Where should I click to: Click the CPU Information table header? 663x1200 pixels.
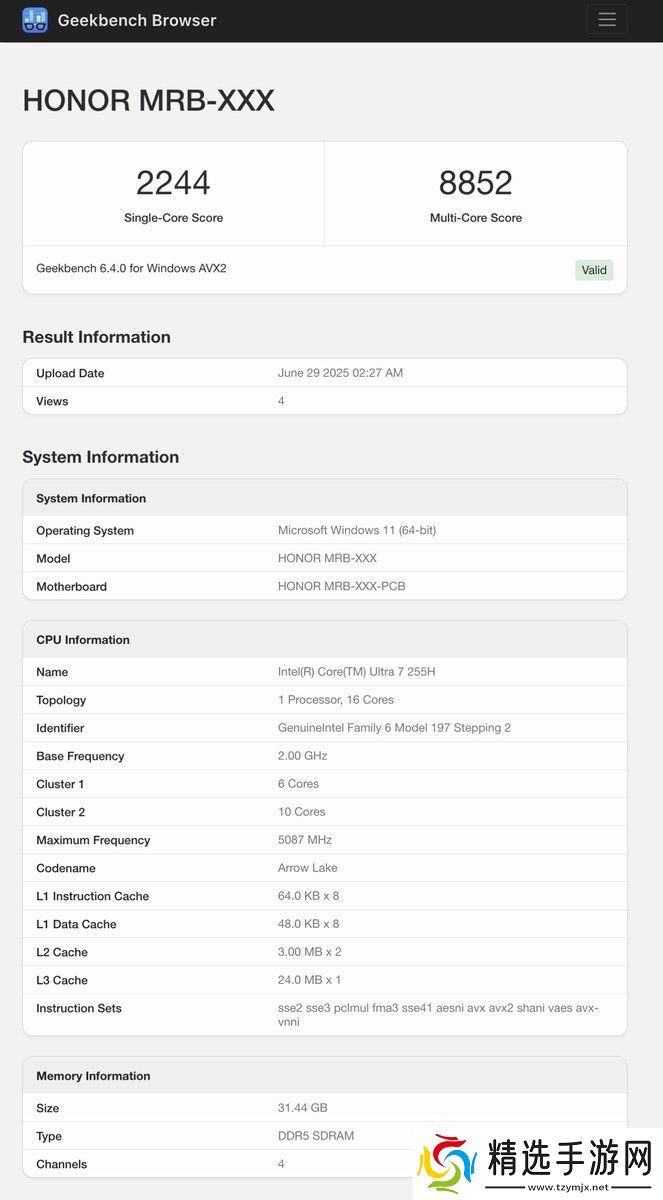pos(83,640)
